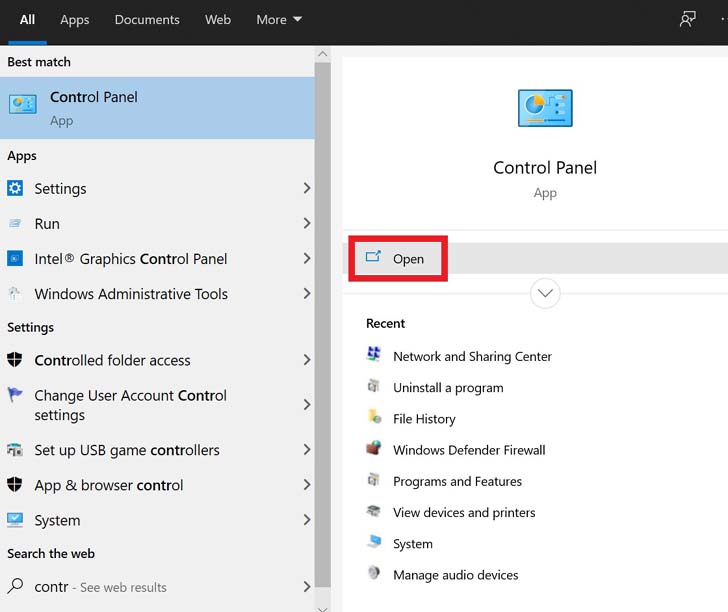Image resolution: width=728 pixels, height=612 pixels.
Task: Click the System monitor icon in Settings list
Action: click(x=15, y=520)
